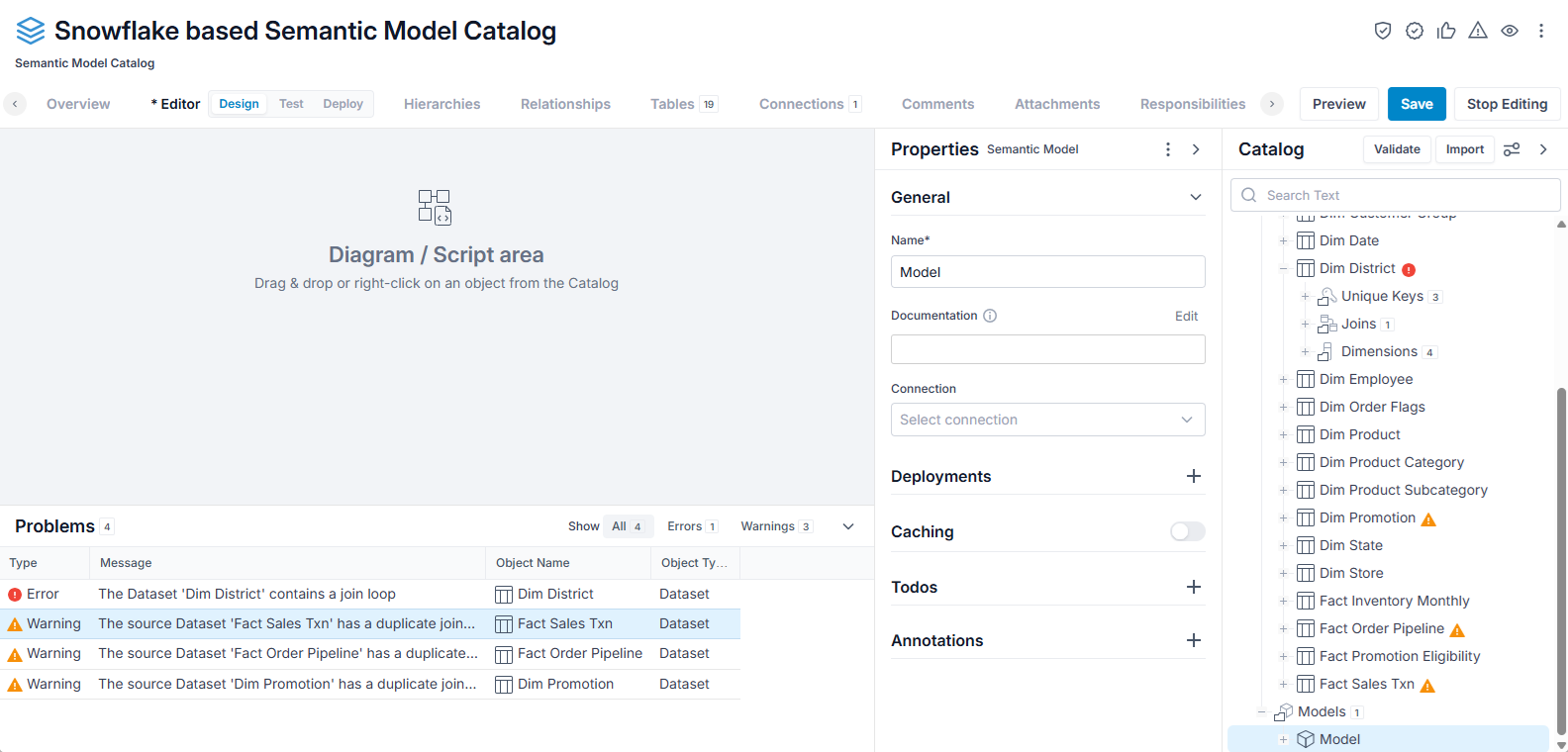
Task: Open the Select connection dropdown
Action: tap(1048, 420)
